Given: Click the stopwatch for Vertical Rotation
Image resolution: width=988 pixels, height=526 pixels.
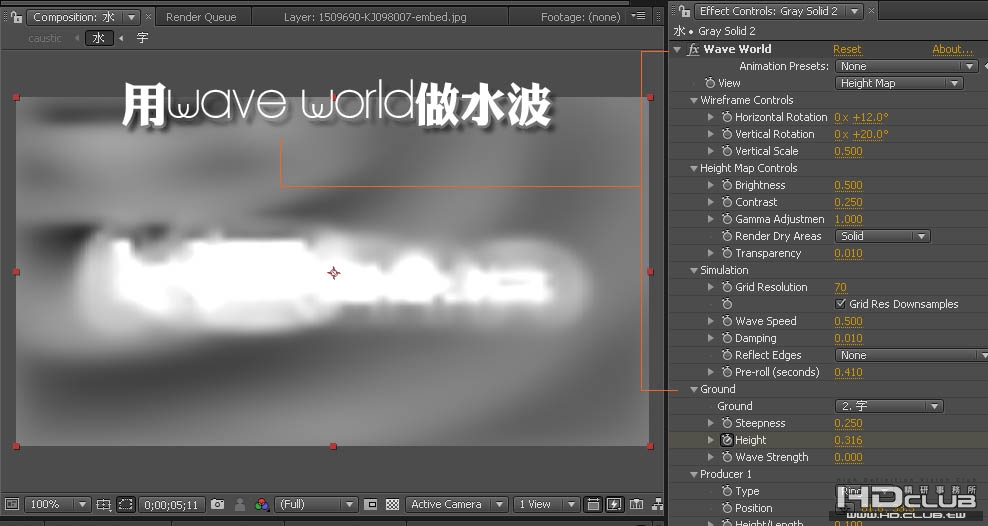Looking at the screenshot, I should [x=727, y=134].
